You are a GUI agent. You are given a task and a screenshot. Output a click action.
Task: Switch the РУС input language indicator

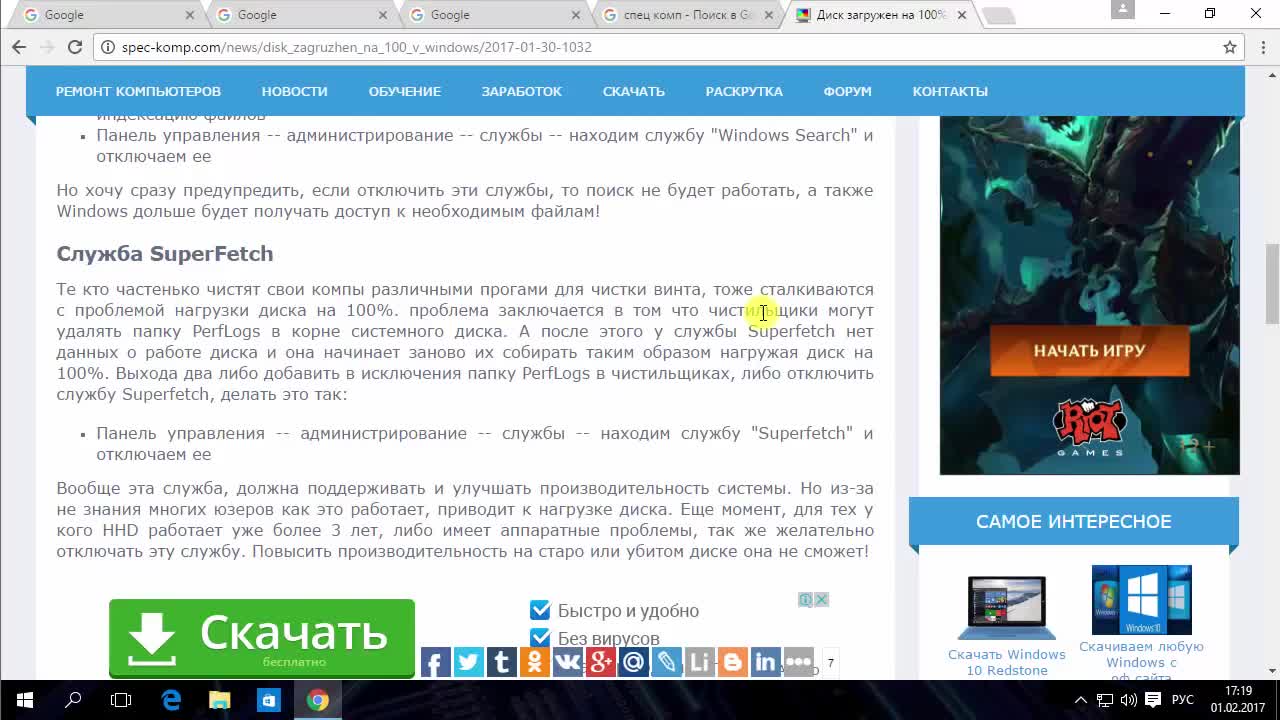[1183, 700]
